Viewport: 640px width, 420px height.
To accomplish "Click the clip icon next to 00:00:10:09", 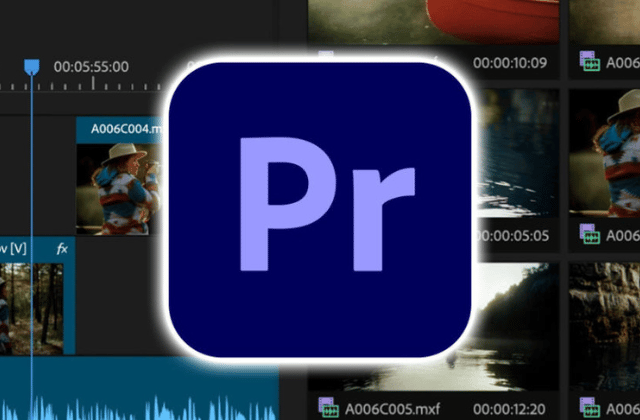I will [590, 61].
